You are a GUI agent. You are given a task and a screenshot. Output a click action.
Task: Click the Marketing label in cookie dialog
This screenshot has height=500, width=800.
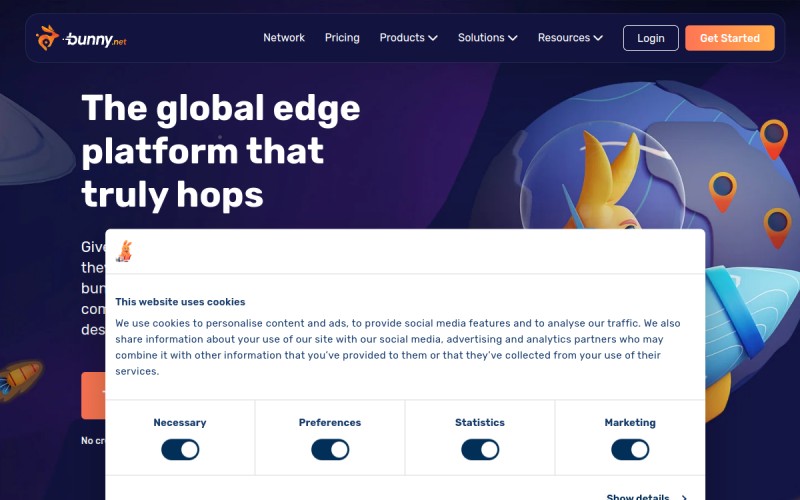tap(630, 422)
